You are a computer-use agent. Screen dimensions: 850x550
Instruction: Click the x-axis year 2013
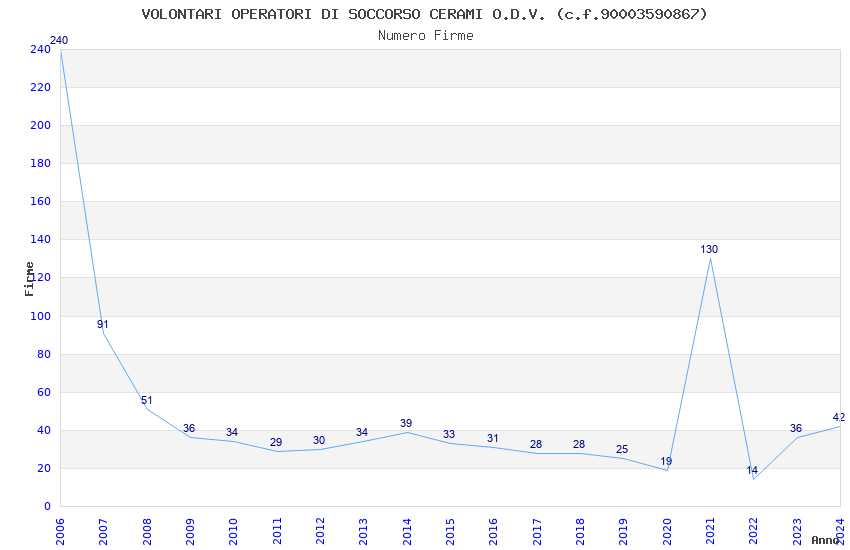tap(364, 531)
